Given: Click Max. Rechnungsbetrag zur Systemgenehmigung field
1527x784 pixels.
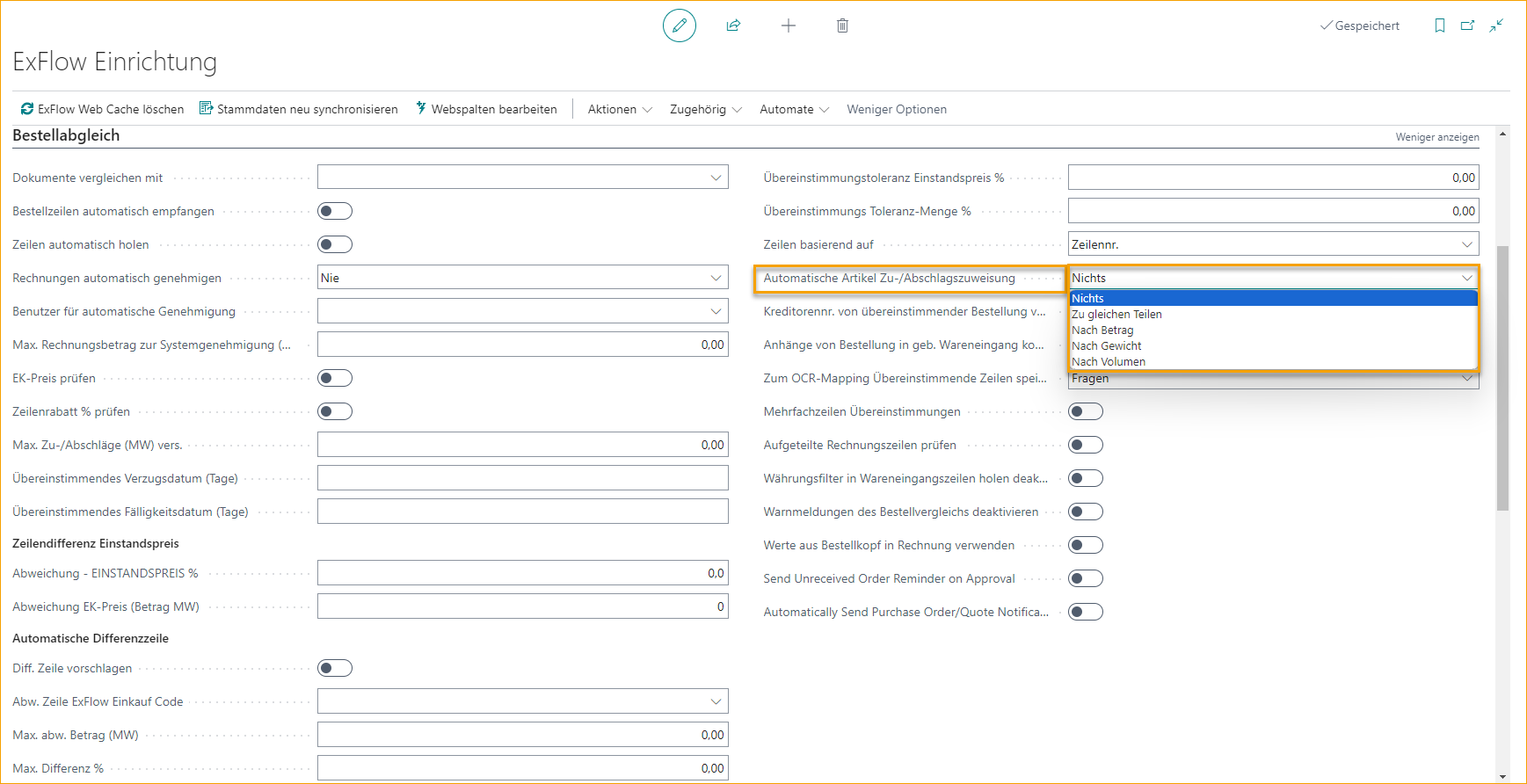Looking at the screenshot, I should point(522,345).
